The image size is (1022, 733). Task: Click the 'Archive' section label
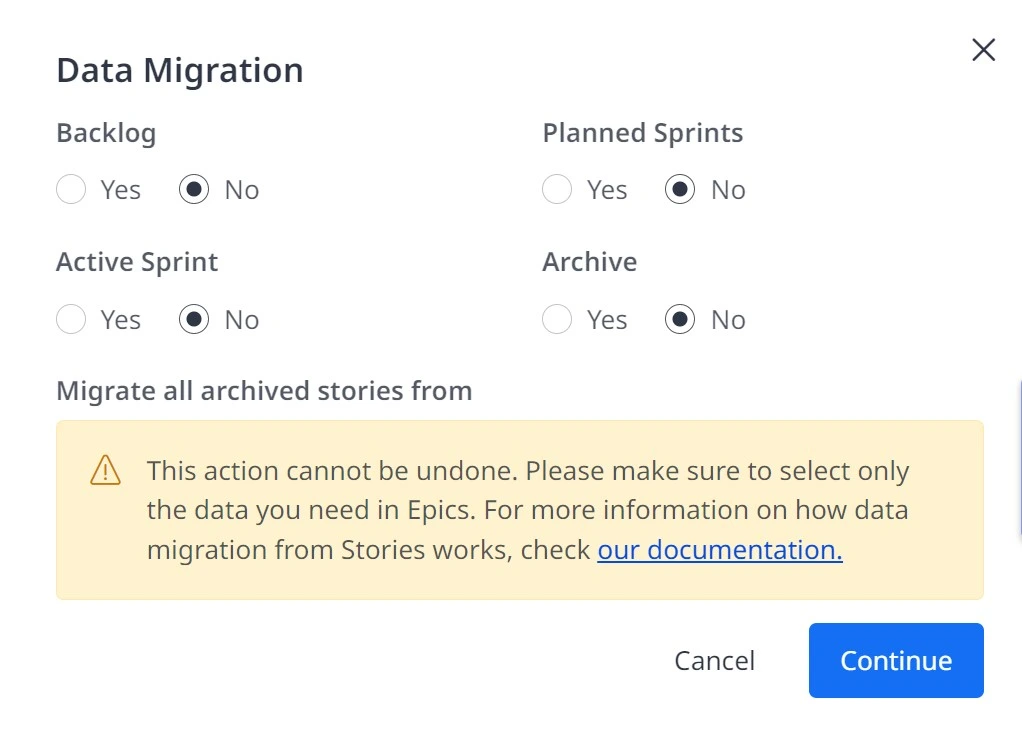coord(590,262)
